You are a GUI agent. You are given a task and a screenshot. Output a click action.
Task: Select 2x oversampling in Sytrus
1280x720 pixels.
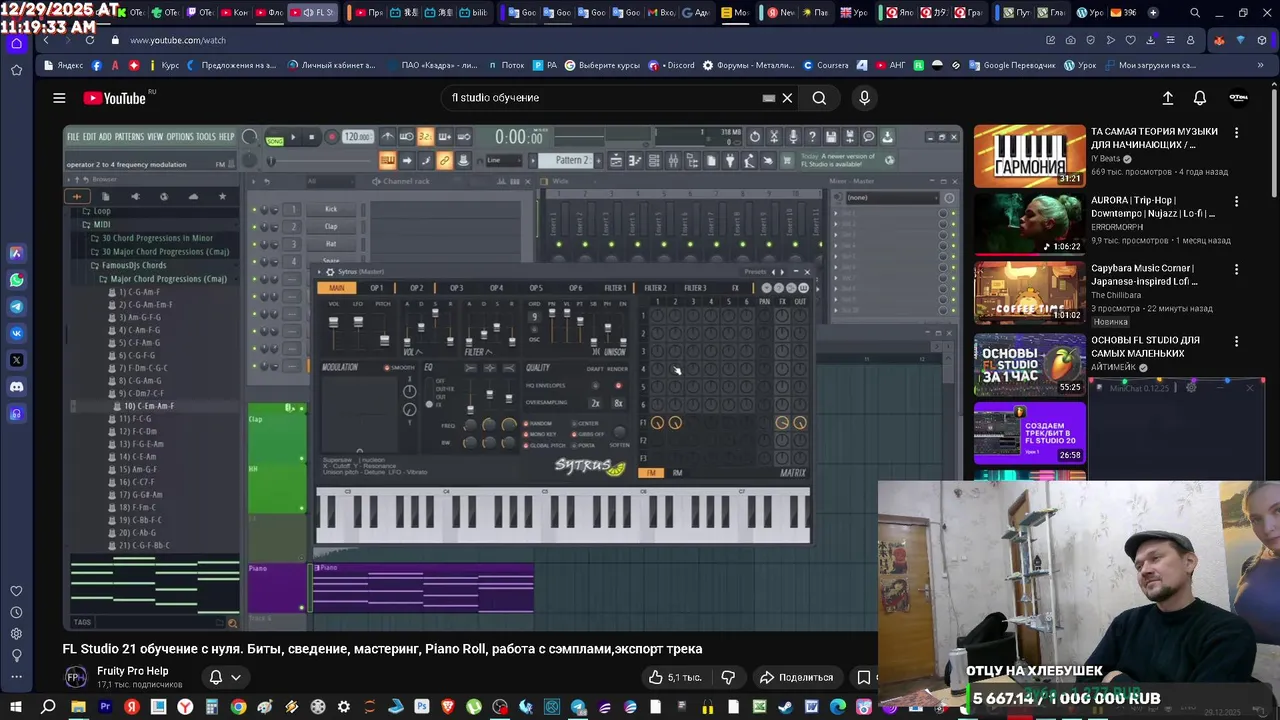[x=595, y=403]
